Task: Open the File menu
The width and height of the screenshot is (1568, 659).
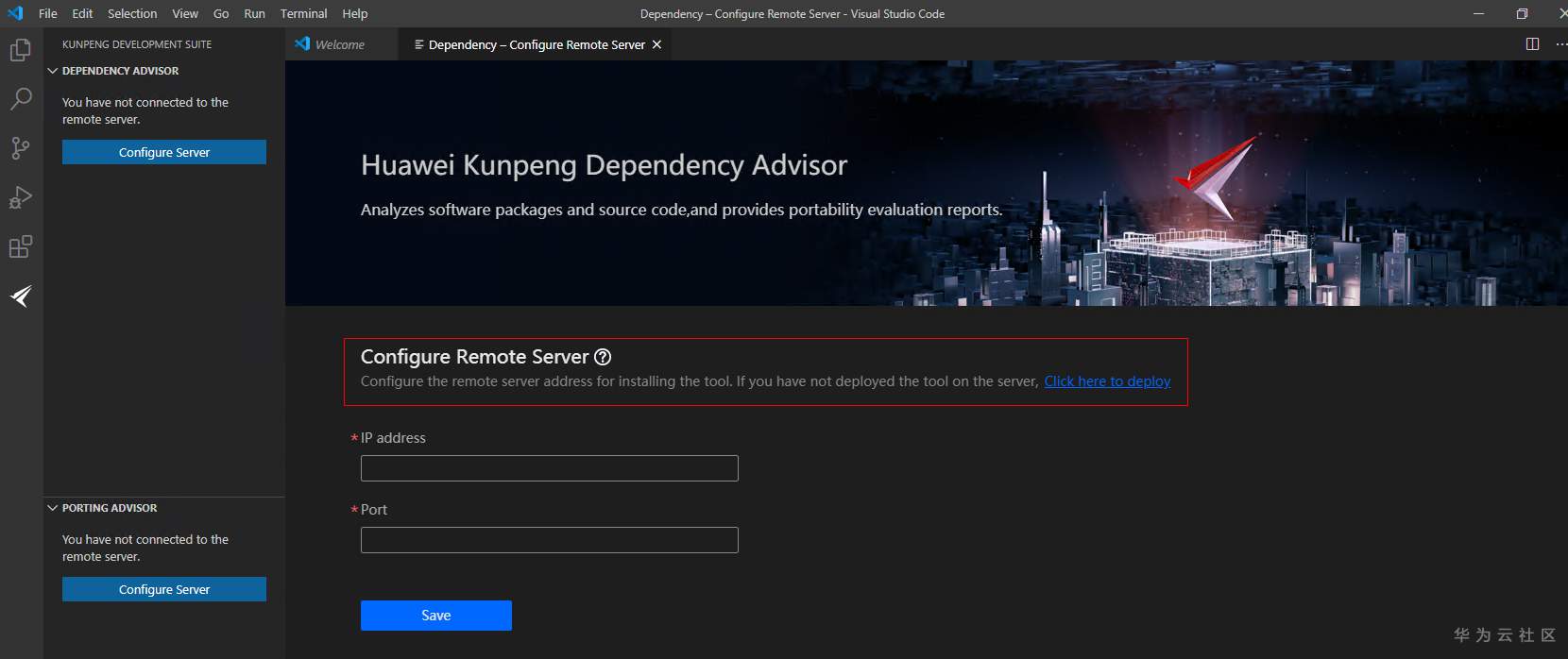Action: click(x=48, y=13)
